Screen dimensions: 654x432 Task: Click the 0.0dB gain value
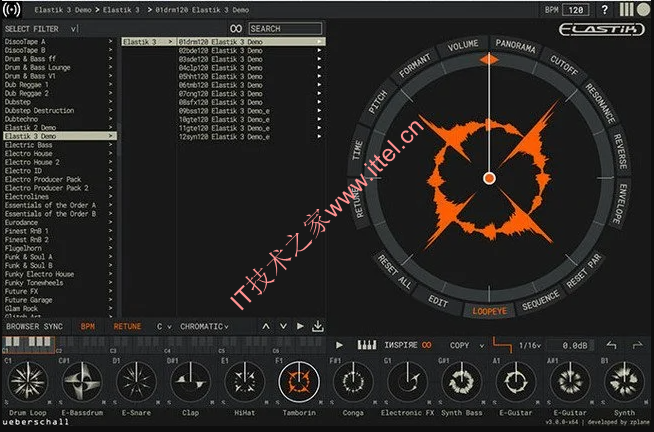(574, 345)
